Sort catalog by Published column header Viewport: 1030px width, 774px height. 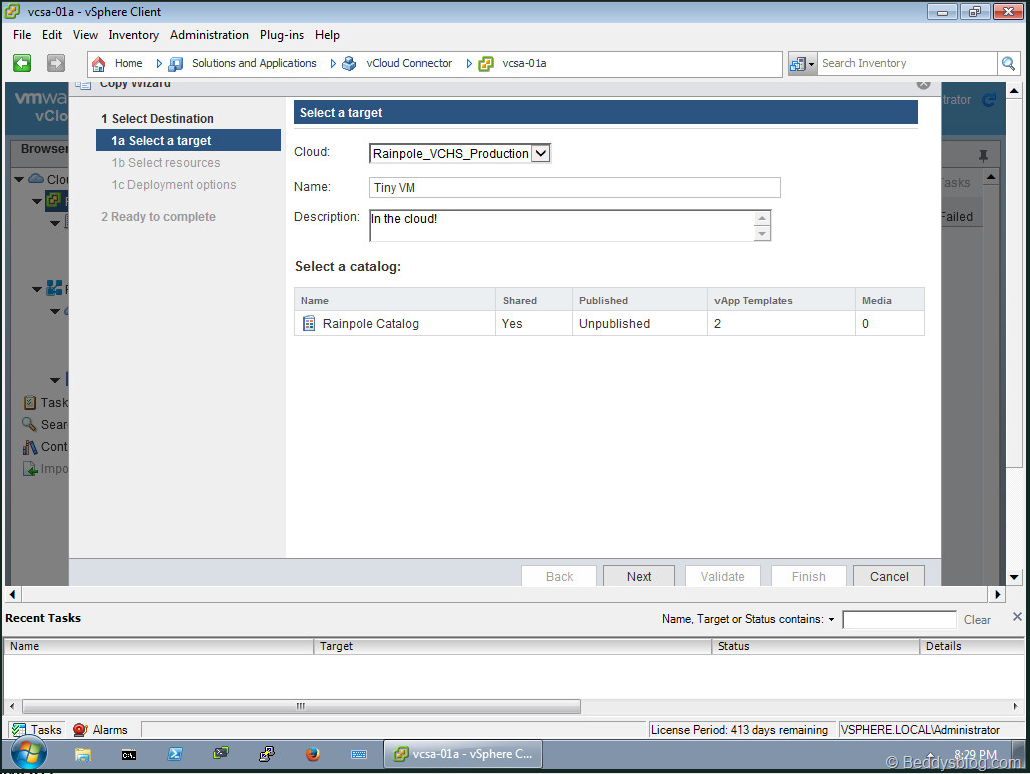tap(640, 300)
